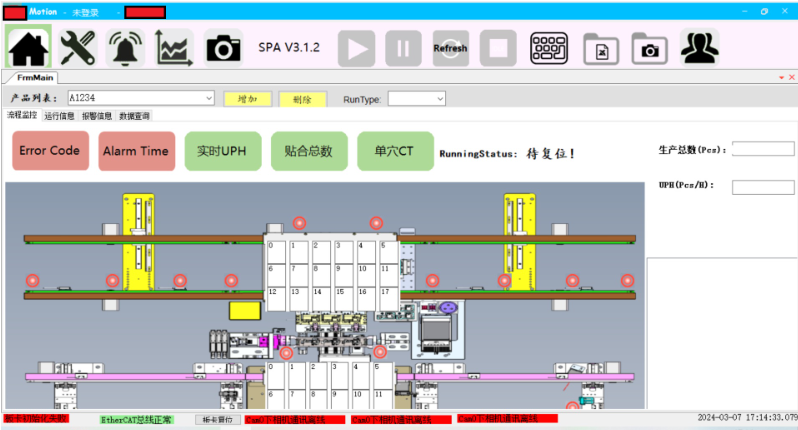
Task: Open the folder with camera icon
Action: (650, 47)
